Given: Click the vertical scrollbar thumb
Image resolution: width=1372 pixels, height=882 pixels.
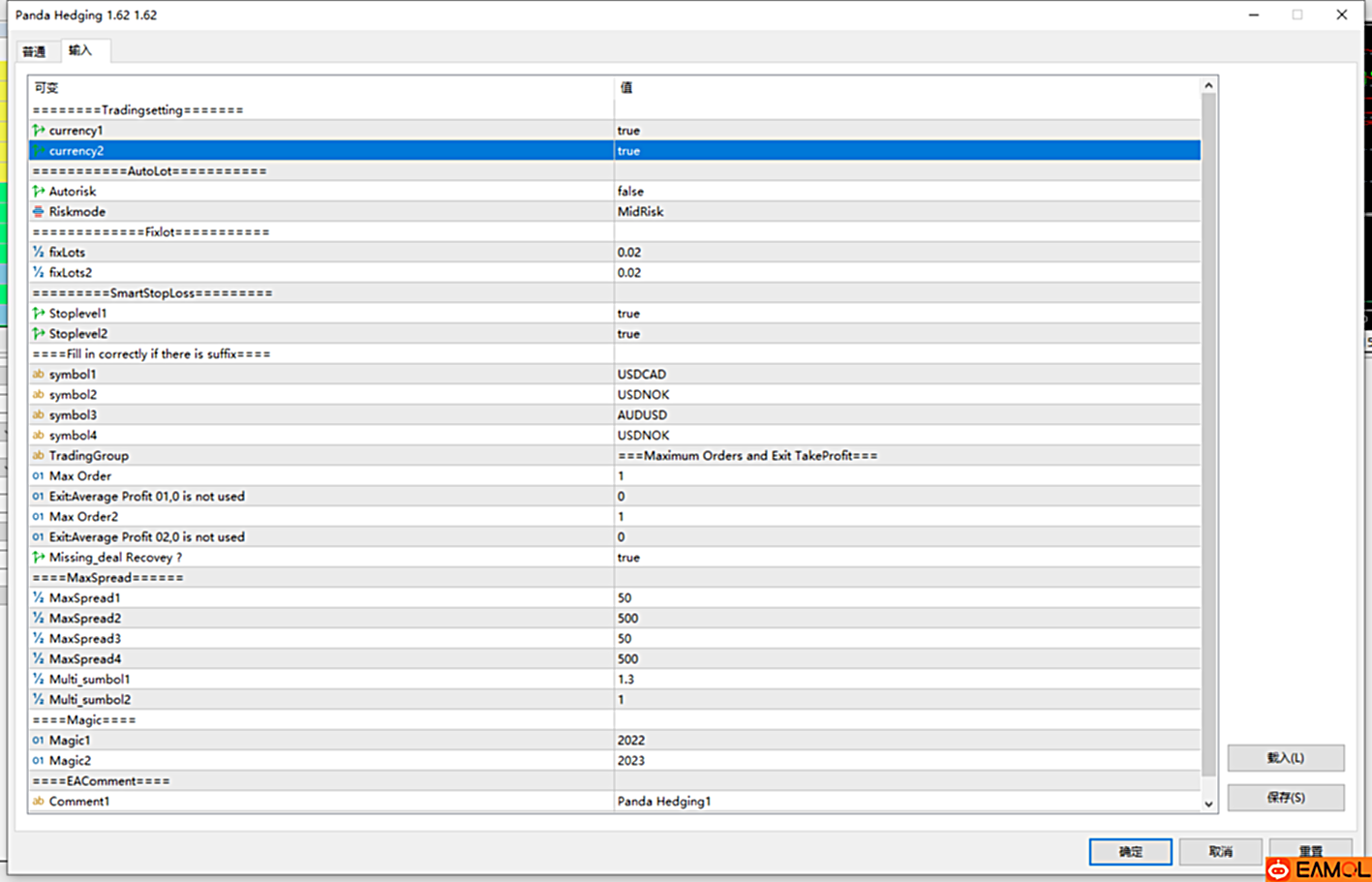Looking at the screenshot, I should point(1208,435).
